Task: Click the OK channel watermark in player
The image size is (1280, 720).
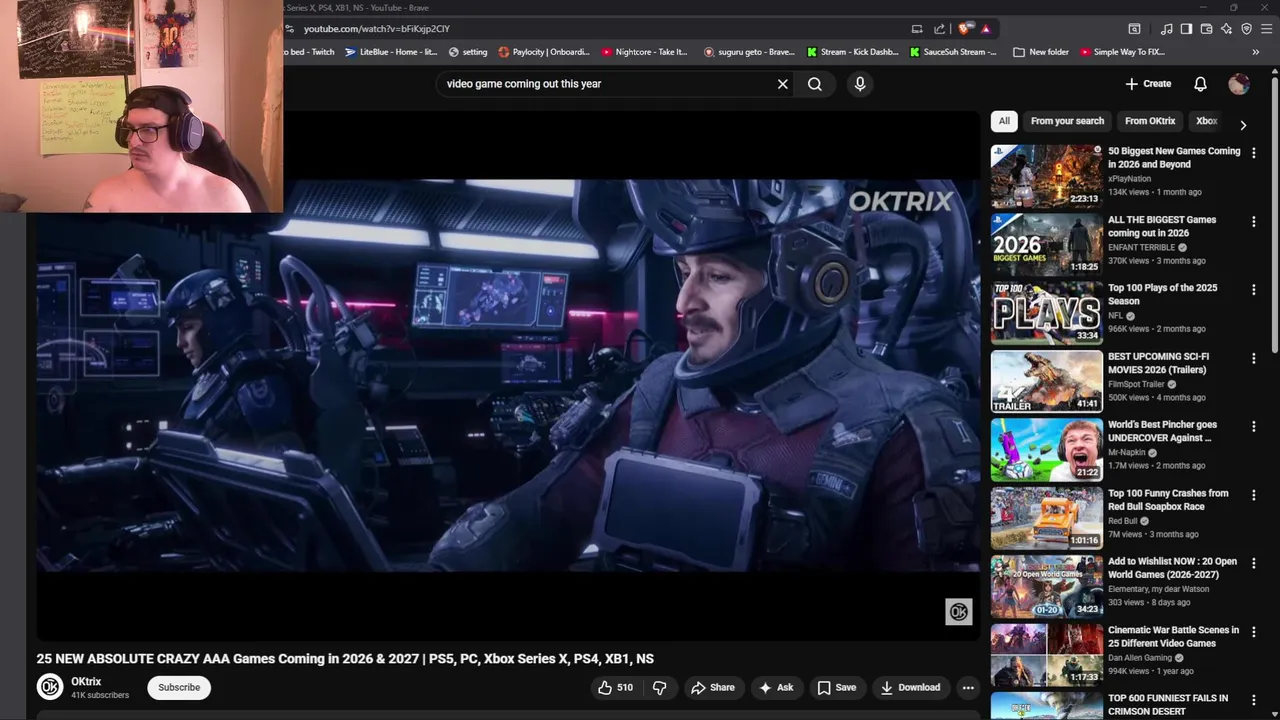Action: click(x=958, y=612)
